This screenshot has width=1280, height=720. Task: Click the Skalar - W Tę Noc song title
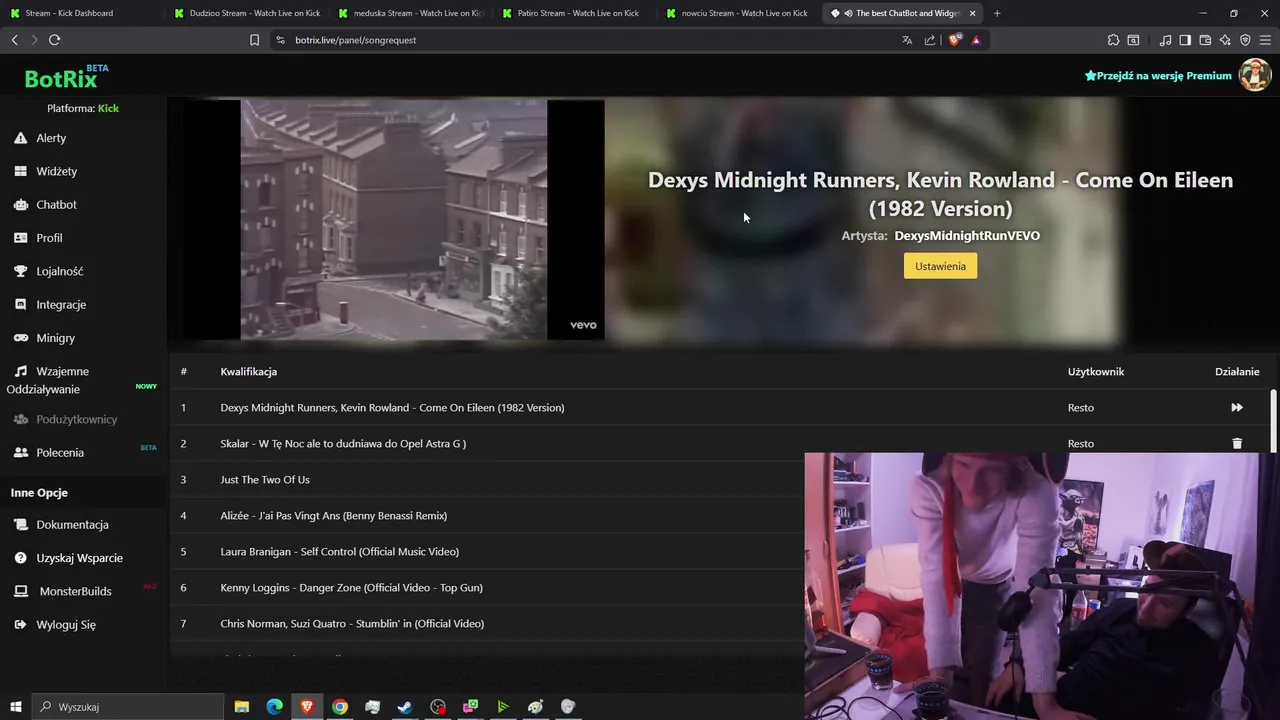click(343, 443)
